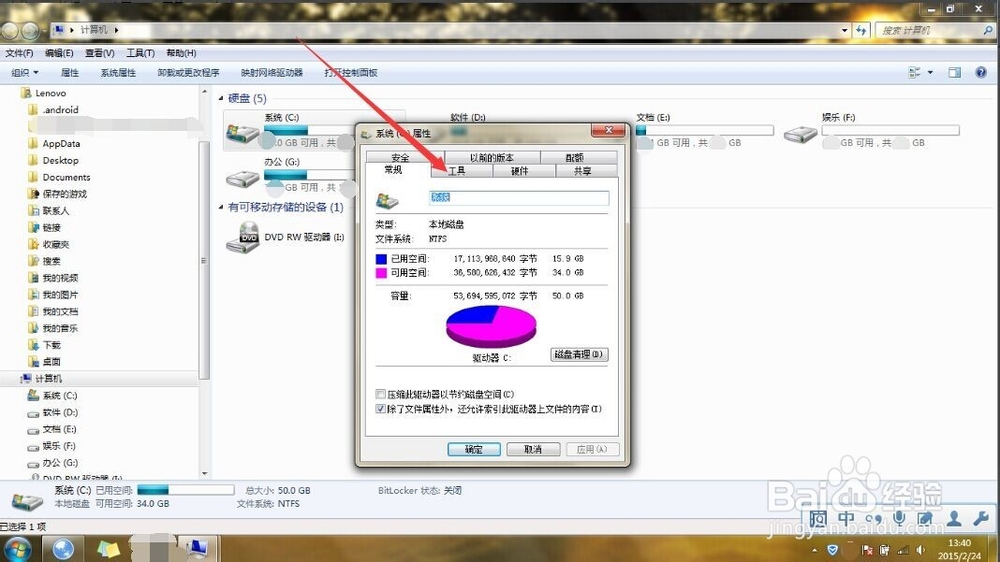Screen dimensions: 1000x562
Task: Open the address bar history dropdown
Action: coord(844,30)
